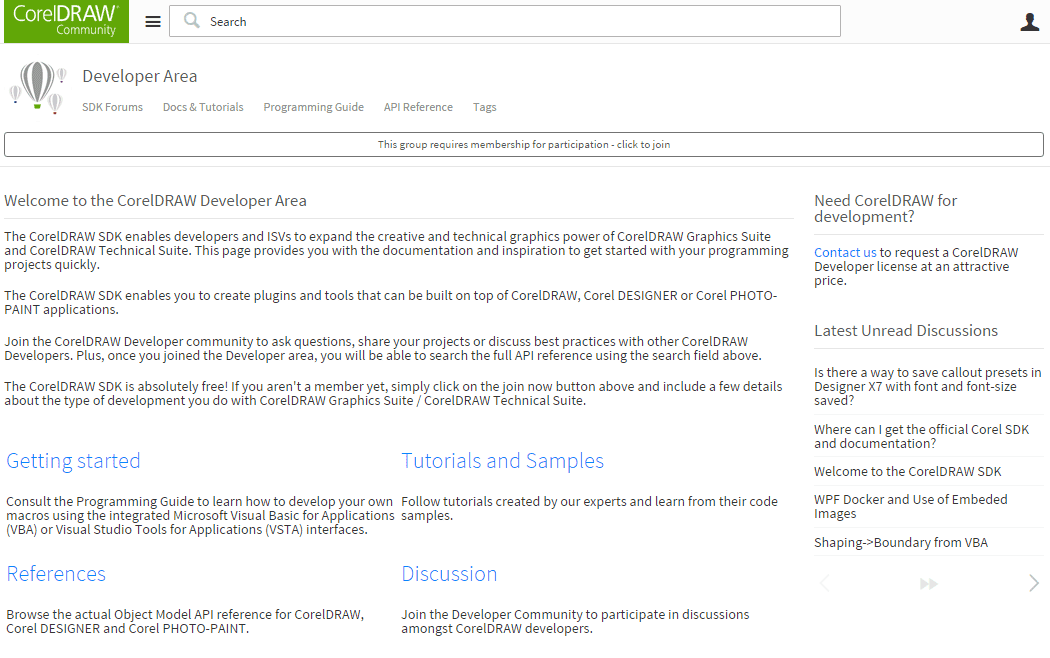This screenshot has width=1050, height=658.
Task: Open the Programming Guide tab
Action: (x=313, y=107)
